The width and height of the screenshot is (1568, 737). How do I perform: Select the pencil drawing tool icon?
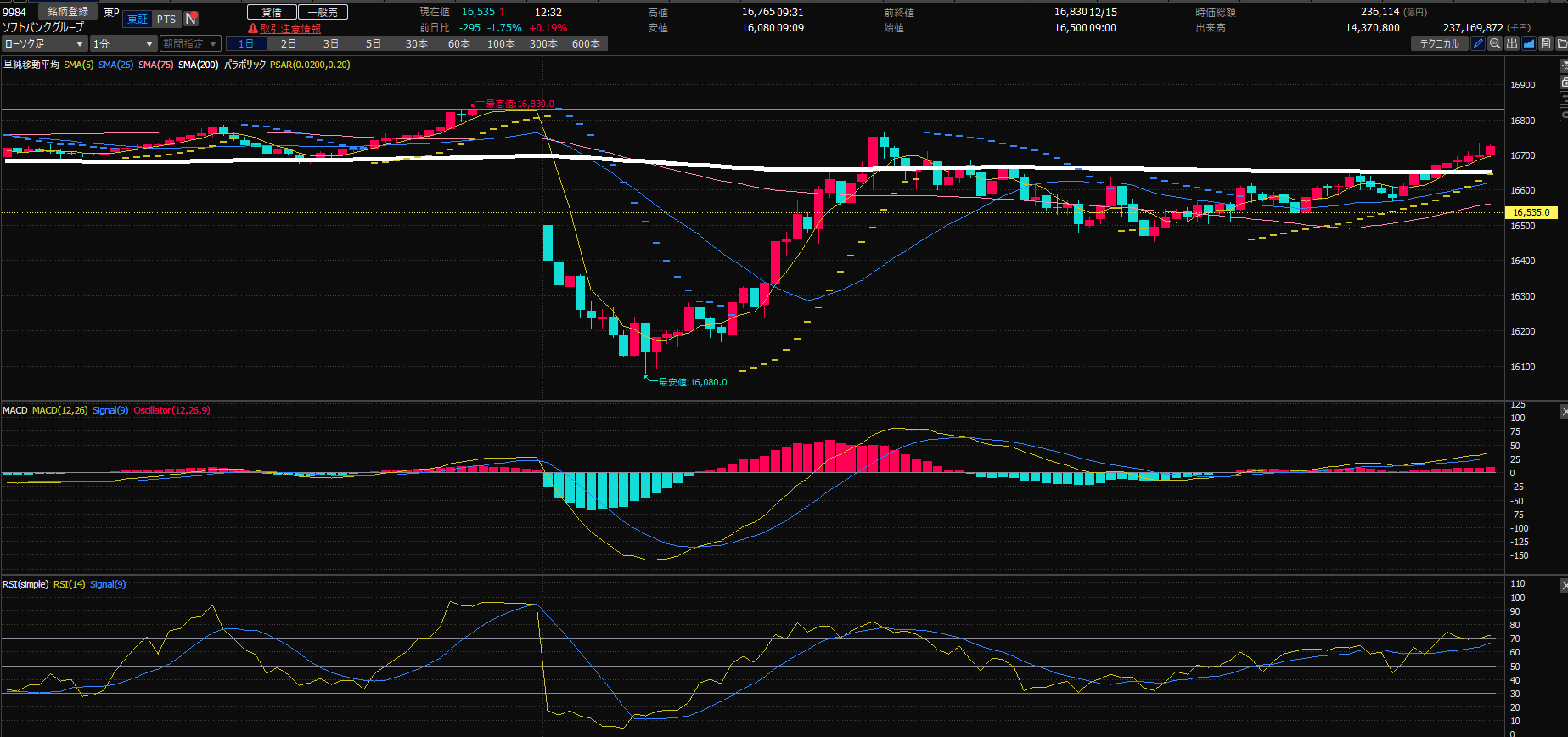1478,43
